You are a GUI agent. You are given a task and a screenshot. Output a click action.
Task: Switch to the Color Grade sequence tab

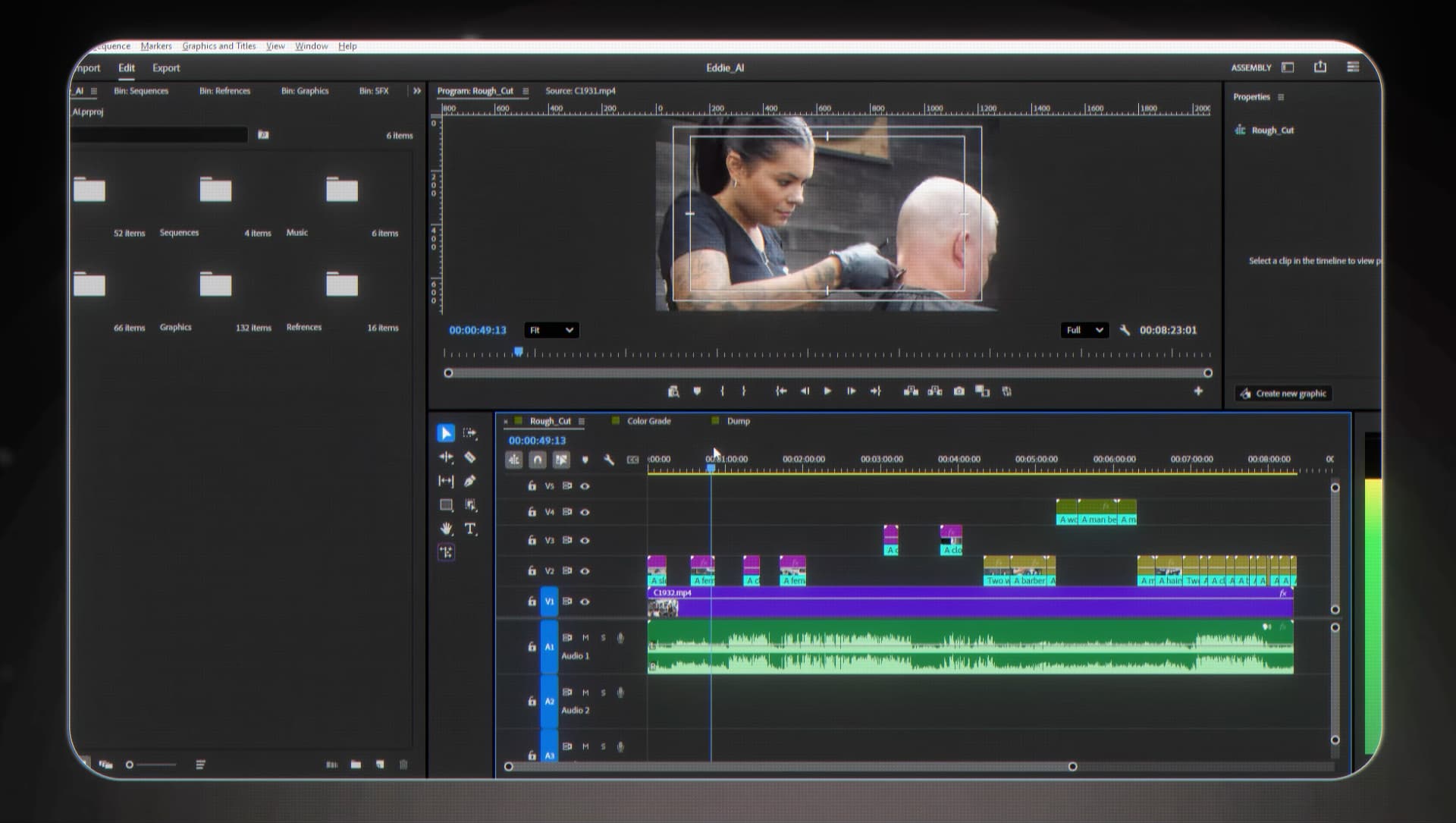point(648,421)
